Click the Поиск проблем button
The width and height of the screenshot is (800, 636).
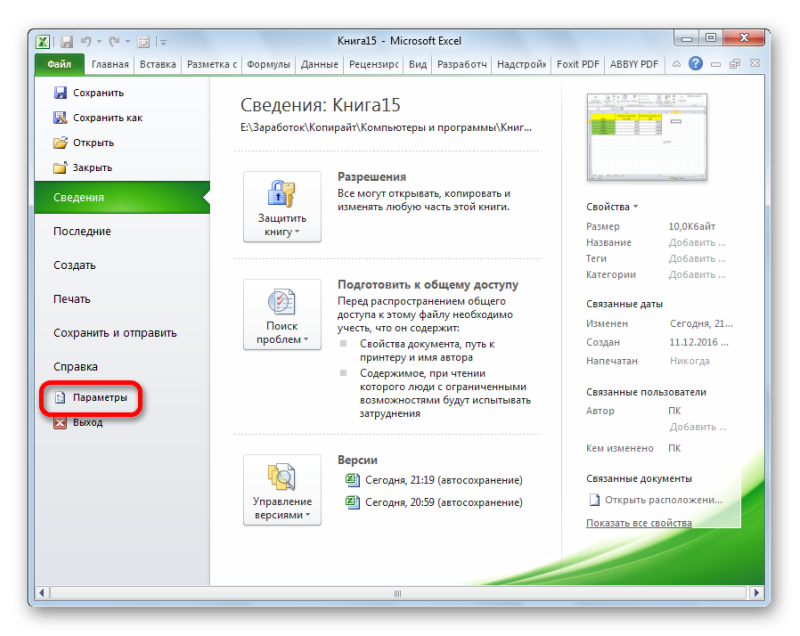tap(282, 314)
